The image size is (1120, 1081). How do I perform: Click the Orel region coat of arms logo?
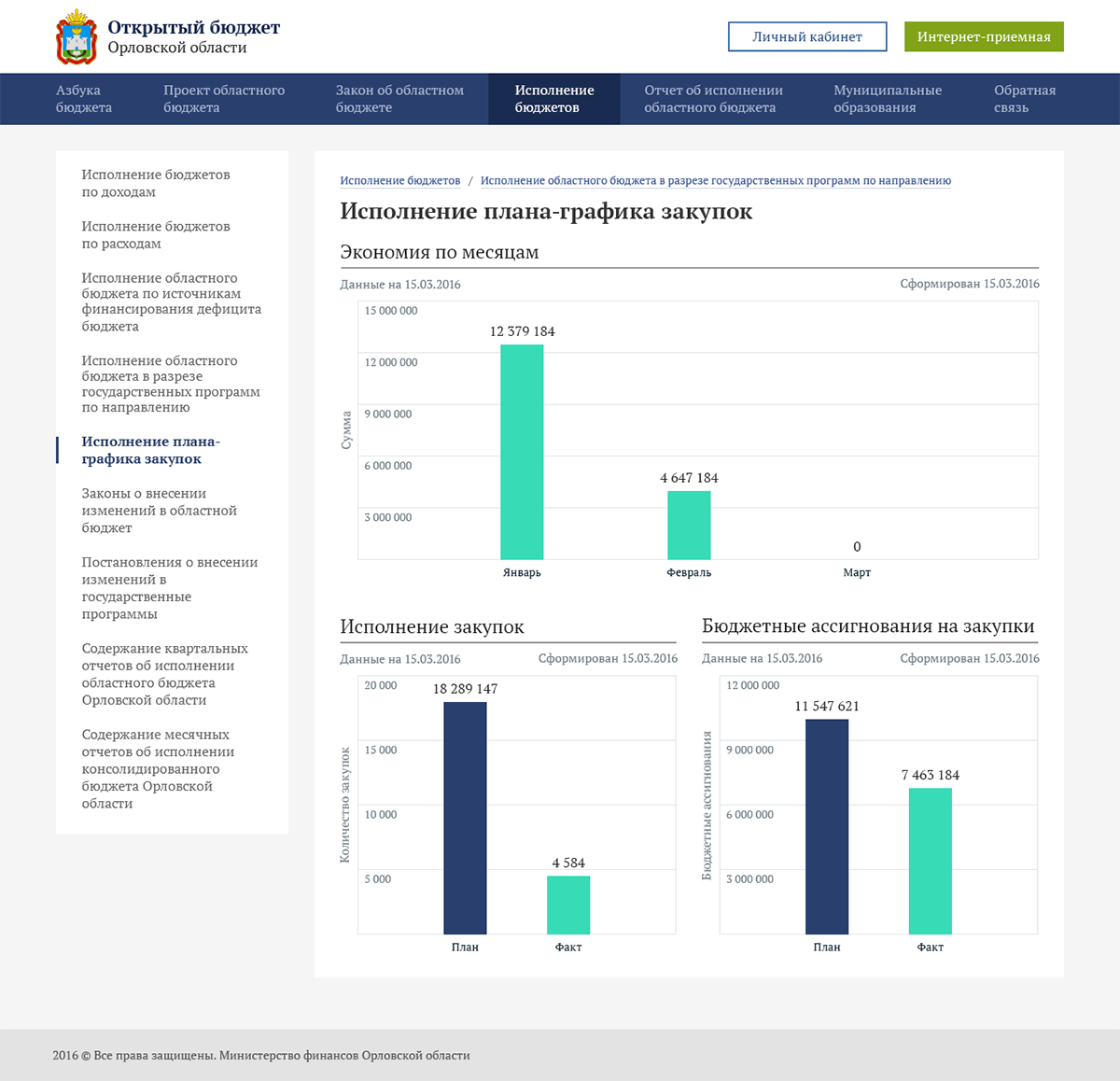pos(77,36)
